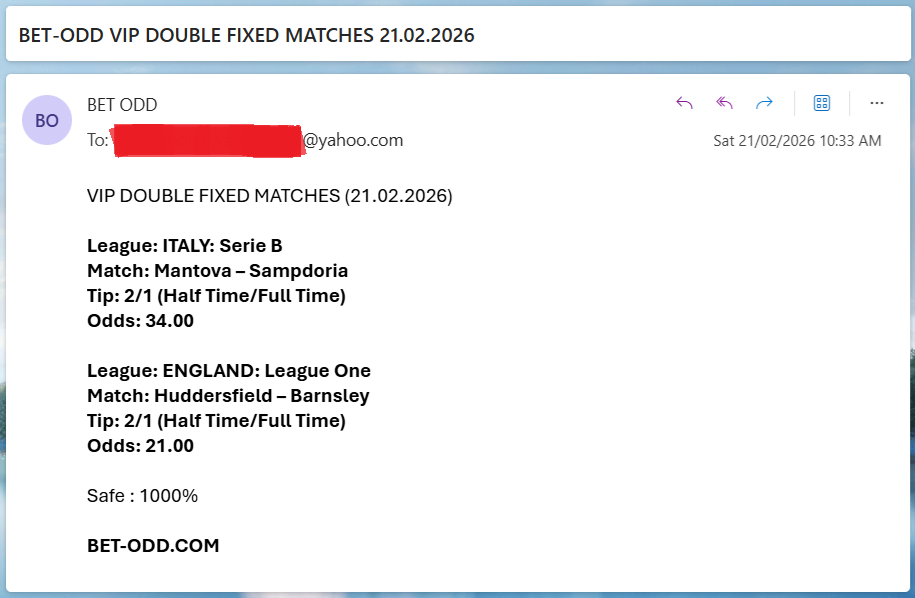Click the 'VIP DOUBLE FIXED MATCHES (21.02.2026)' body line
The width and height of the screenshot is (915, 598).
pyautogui.click(x=270, y=196)
